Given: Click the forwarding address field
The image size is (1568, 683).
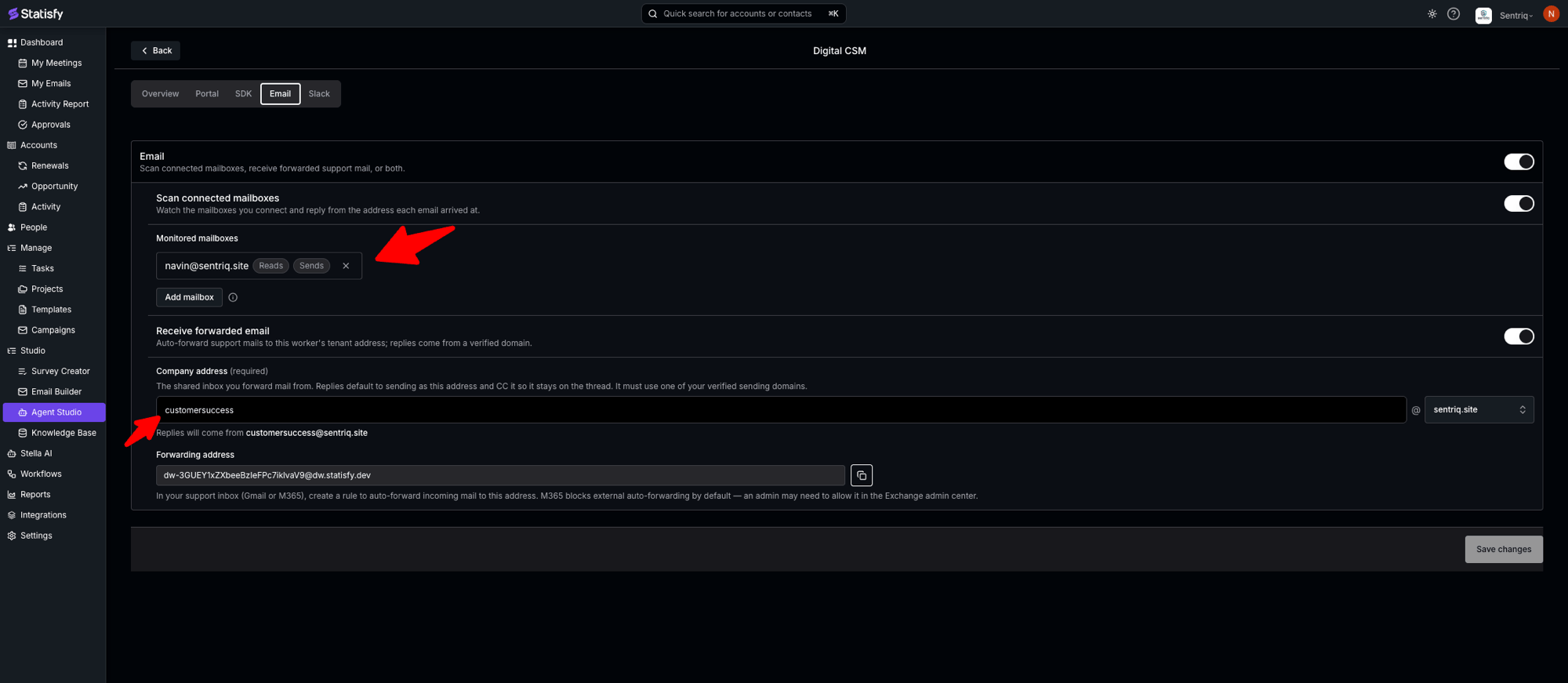Looking at the screenshot, I should (x=500, y=475).
